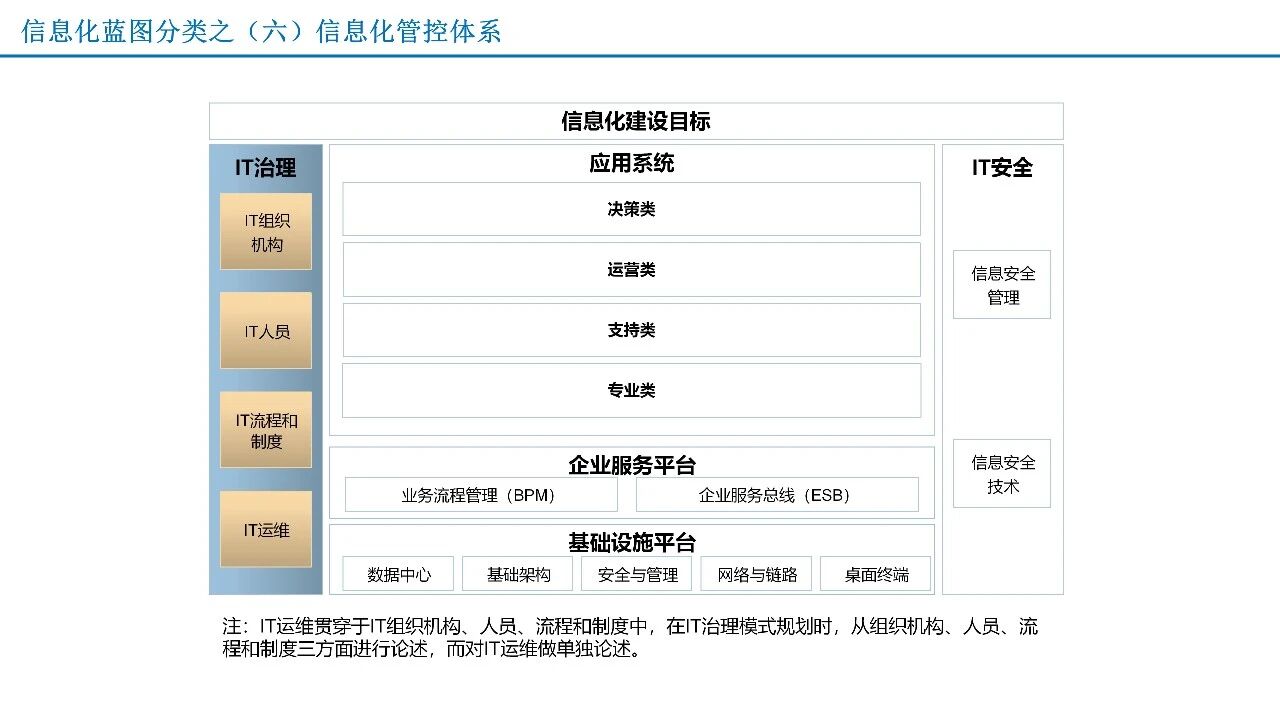Select the 数据中心 box
This screenshot has height=720, width=1280.
pyautogui.click(x=398, y=574)
